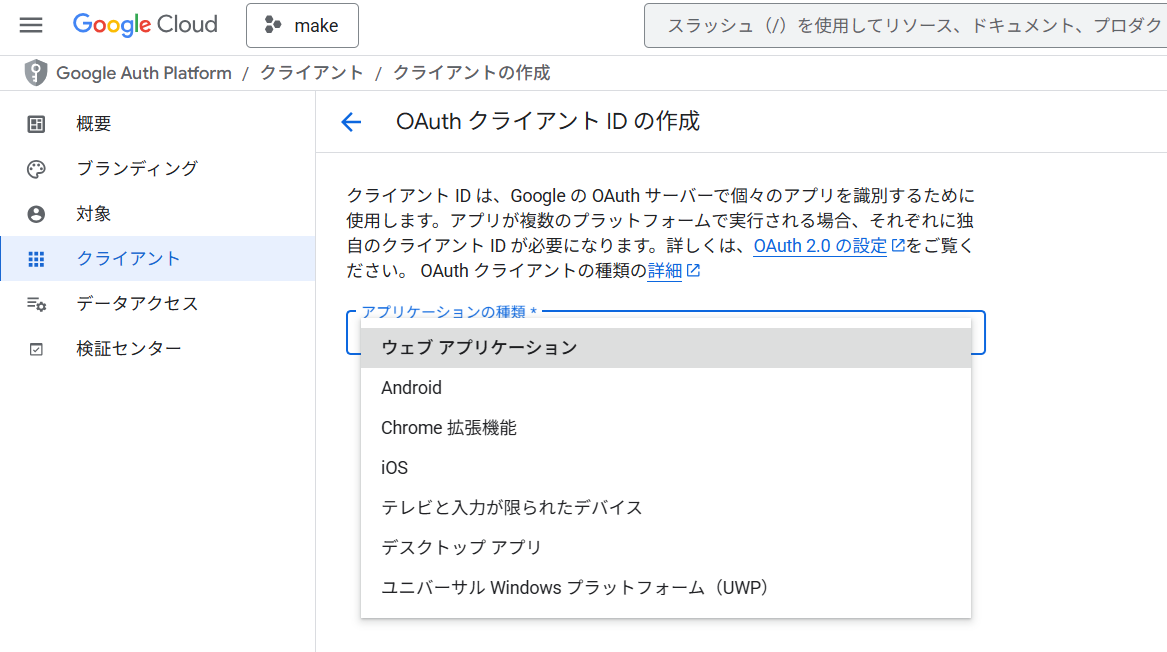Image resolution: width=1167 pixels, height=652 pixels.
Task: Click external link icon after OAuth 2.0 の設定
Action: pyautogui.click(x=898, y=245)
